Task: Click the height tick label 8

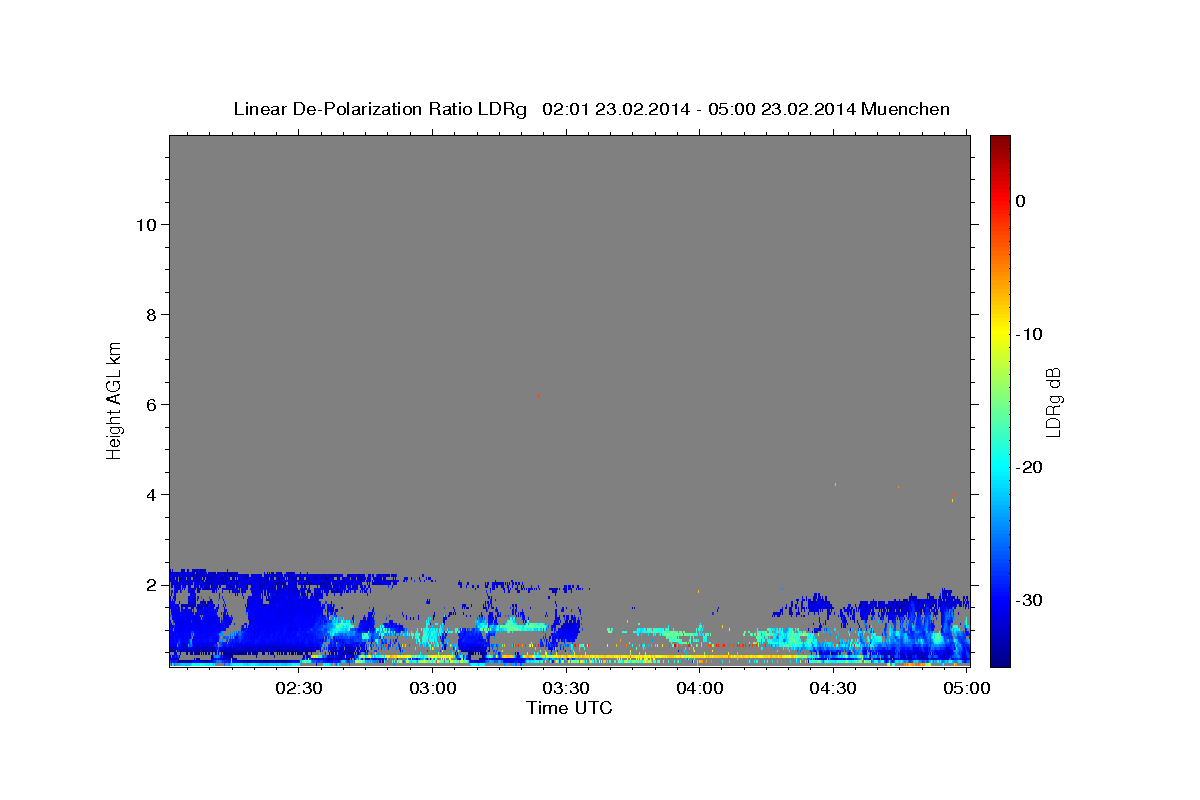Action: (x=152, y=315)
